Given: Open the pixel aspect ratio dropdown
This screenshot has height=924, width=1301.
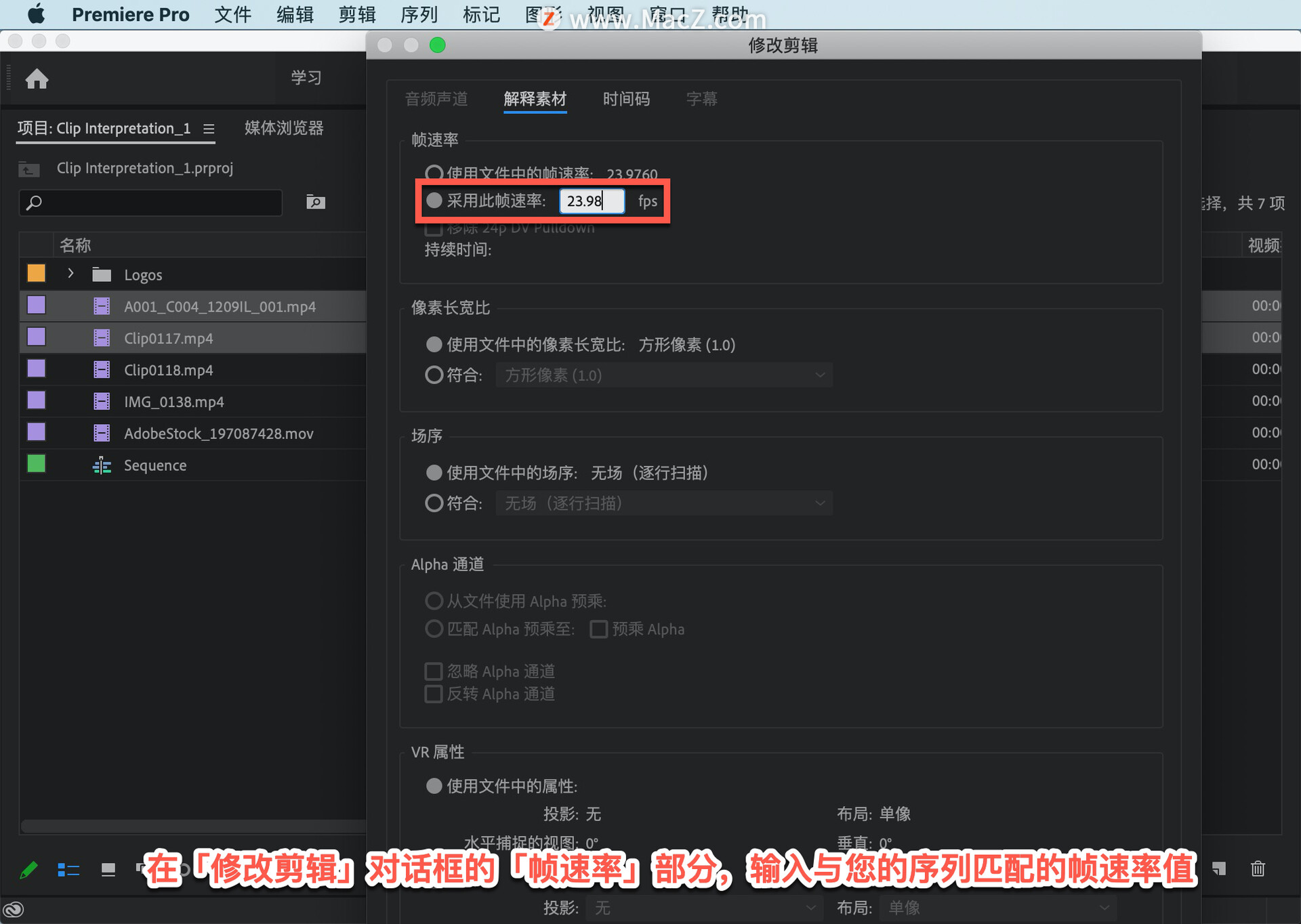Looking at the screenshot, I should [664, 375].
